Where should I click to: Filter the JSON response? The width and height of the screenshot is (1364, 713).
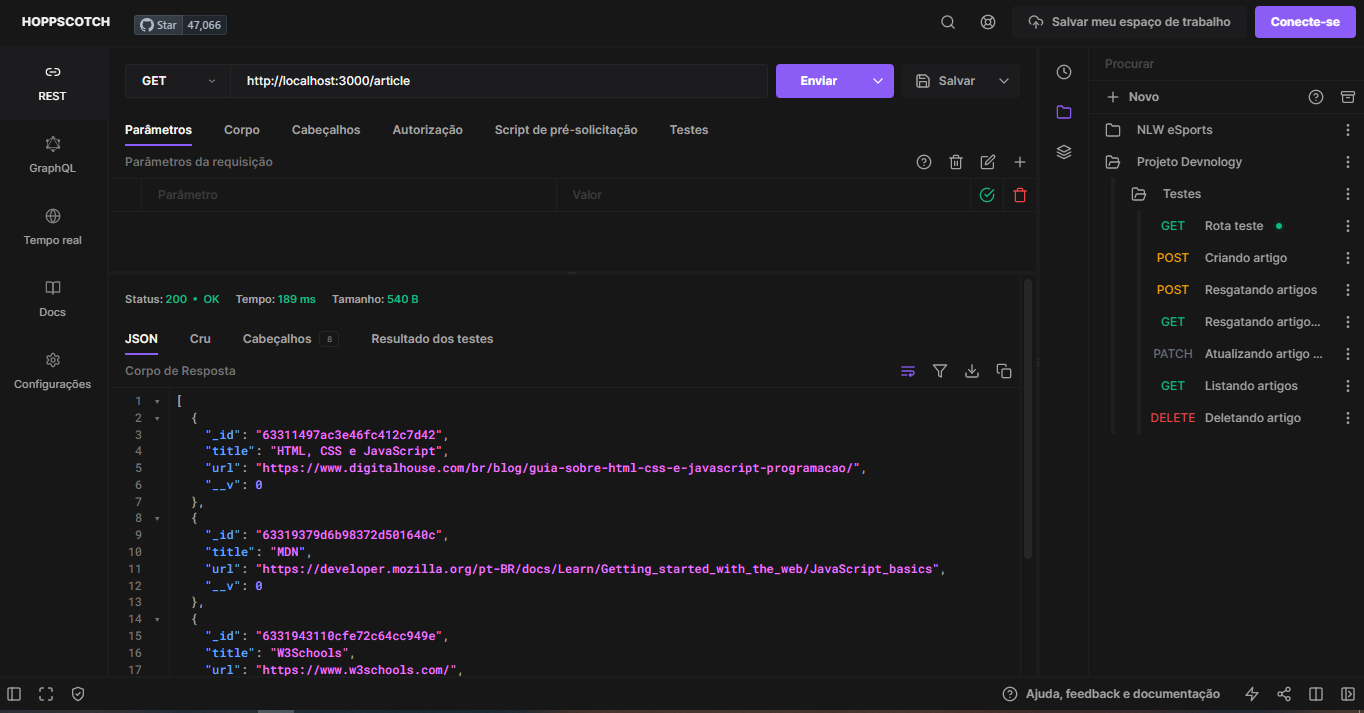940,371
